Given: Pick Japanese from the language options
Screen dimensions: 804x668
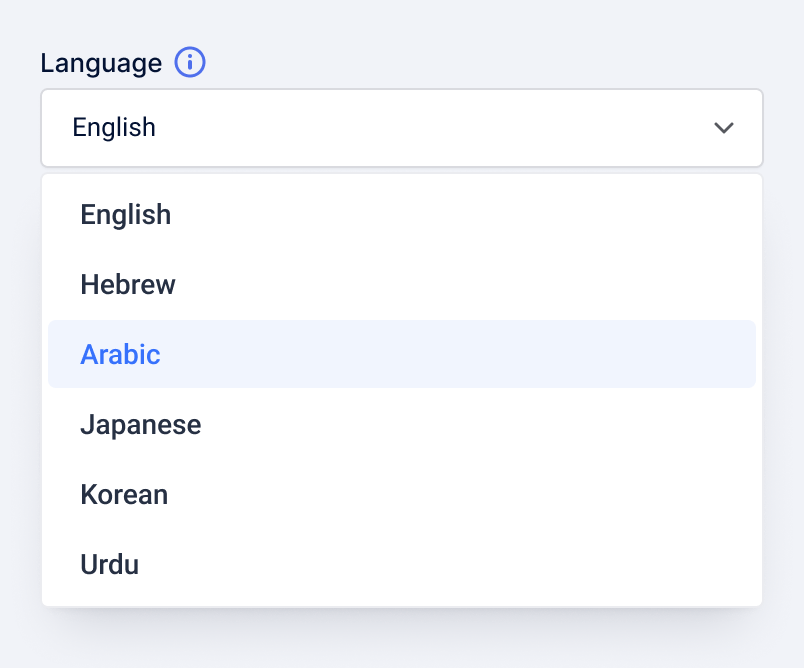Looking at the screenshot, I should [x=141, y=425].
